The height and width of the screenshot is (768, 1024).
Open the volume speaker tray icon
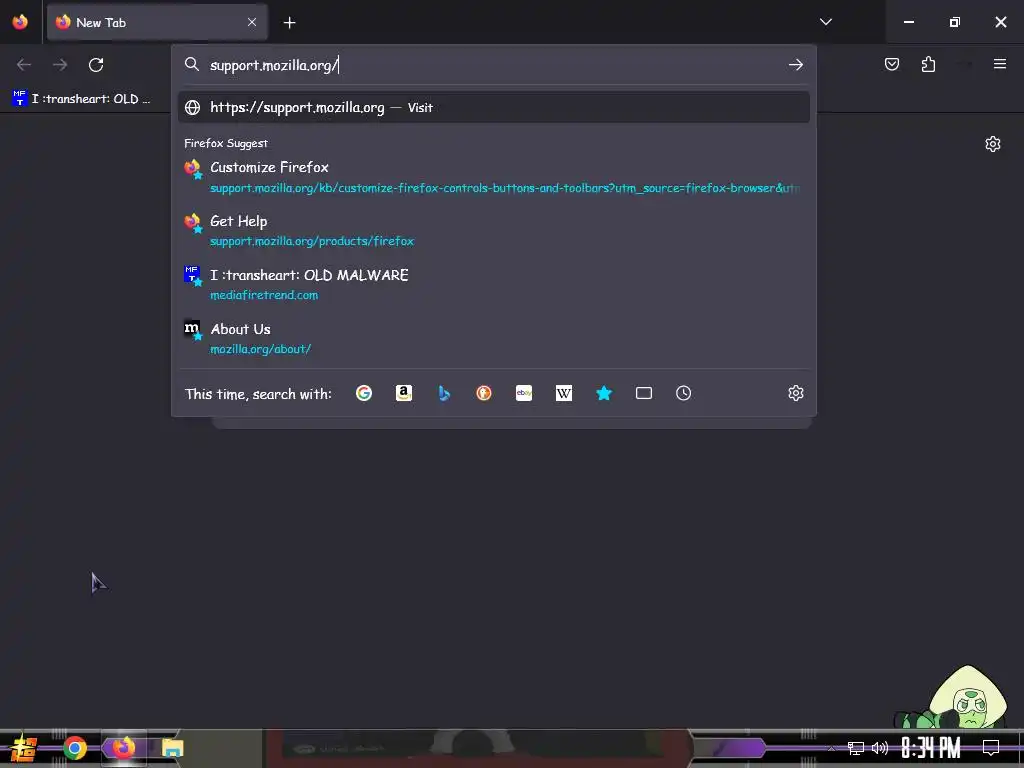pyautogui.click(x=880, y=748)
